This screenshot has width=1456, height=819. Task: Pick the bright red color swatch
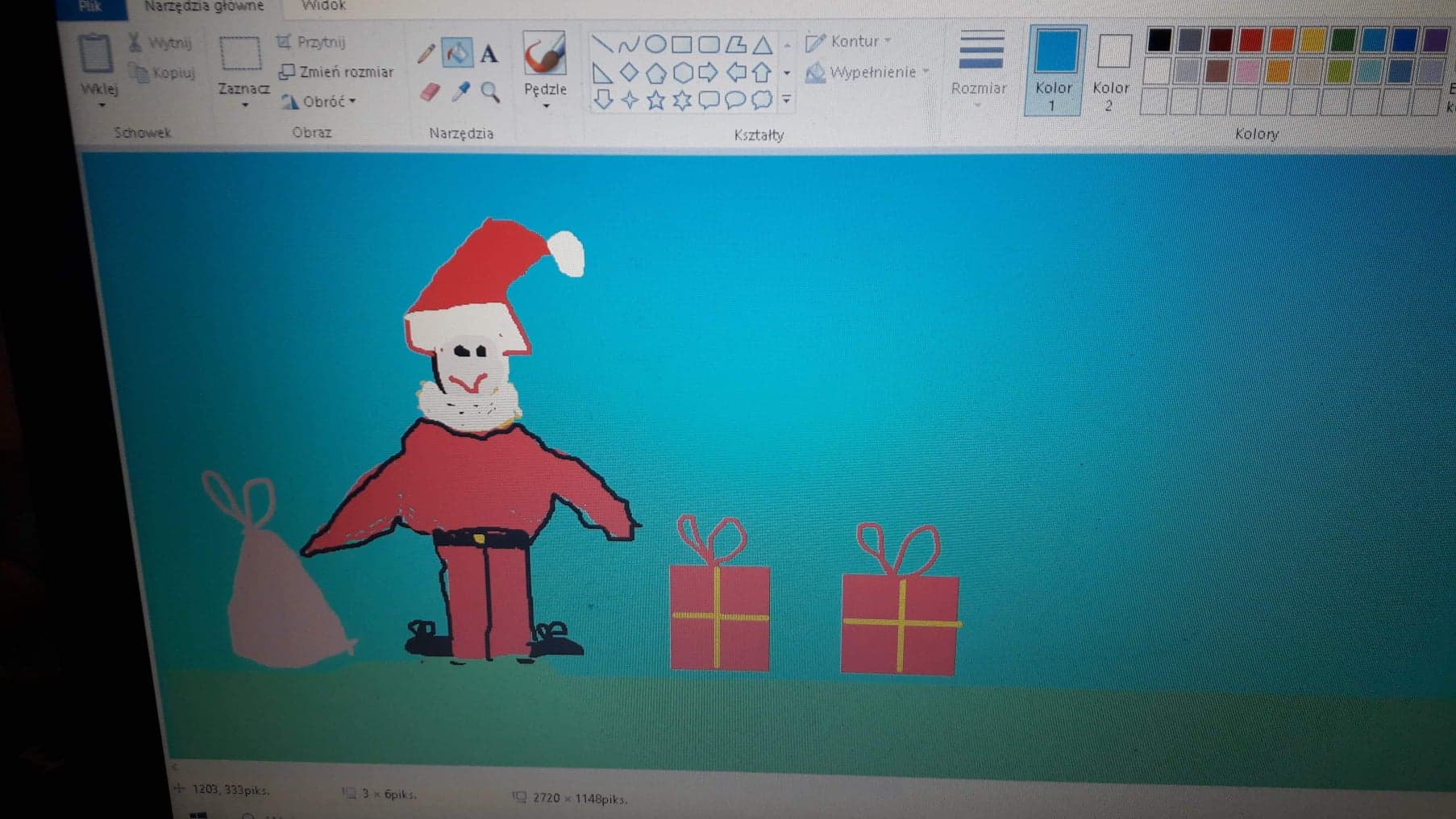click(1251, 39)
